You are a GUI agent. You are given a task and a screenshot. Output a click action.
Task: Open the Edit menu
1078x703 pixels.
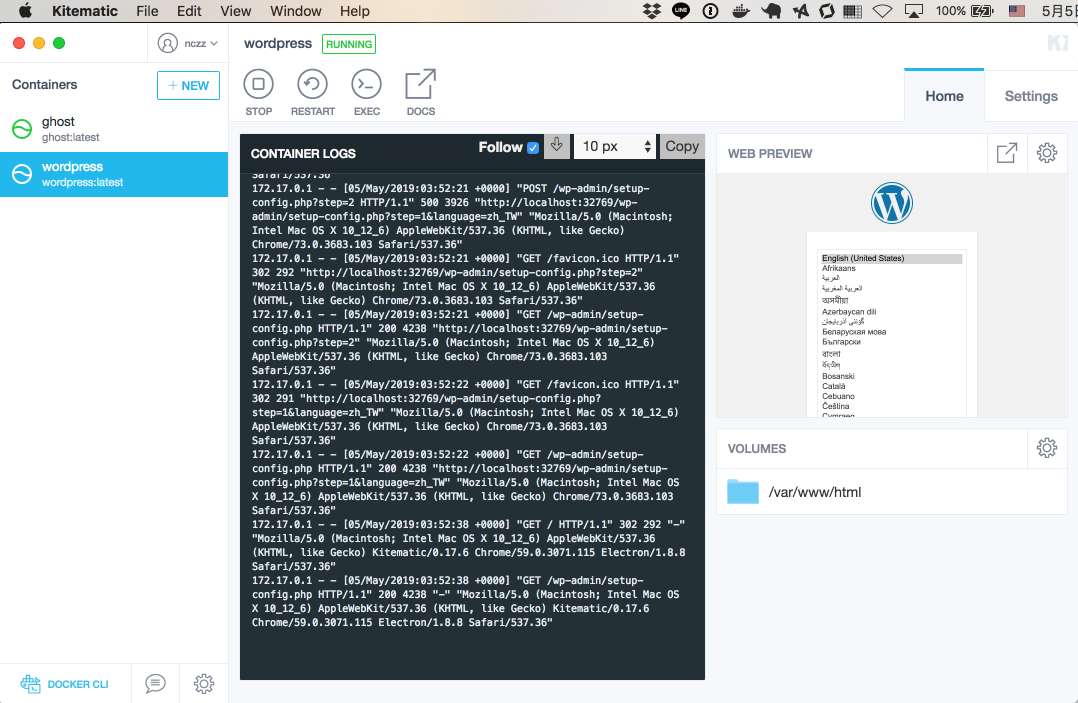189,11
